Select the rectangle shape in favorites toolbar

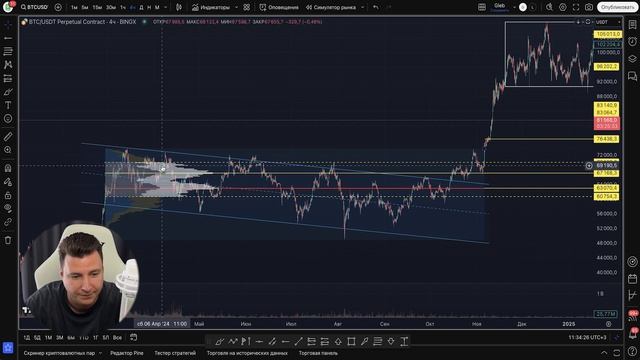point(351,341)
